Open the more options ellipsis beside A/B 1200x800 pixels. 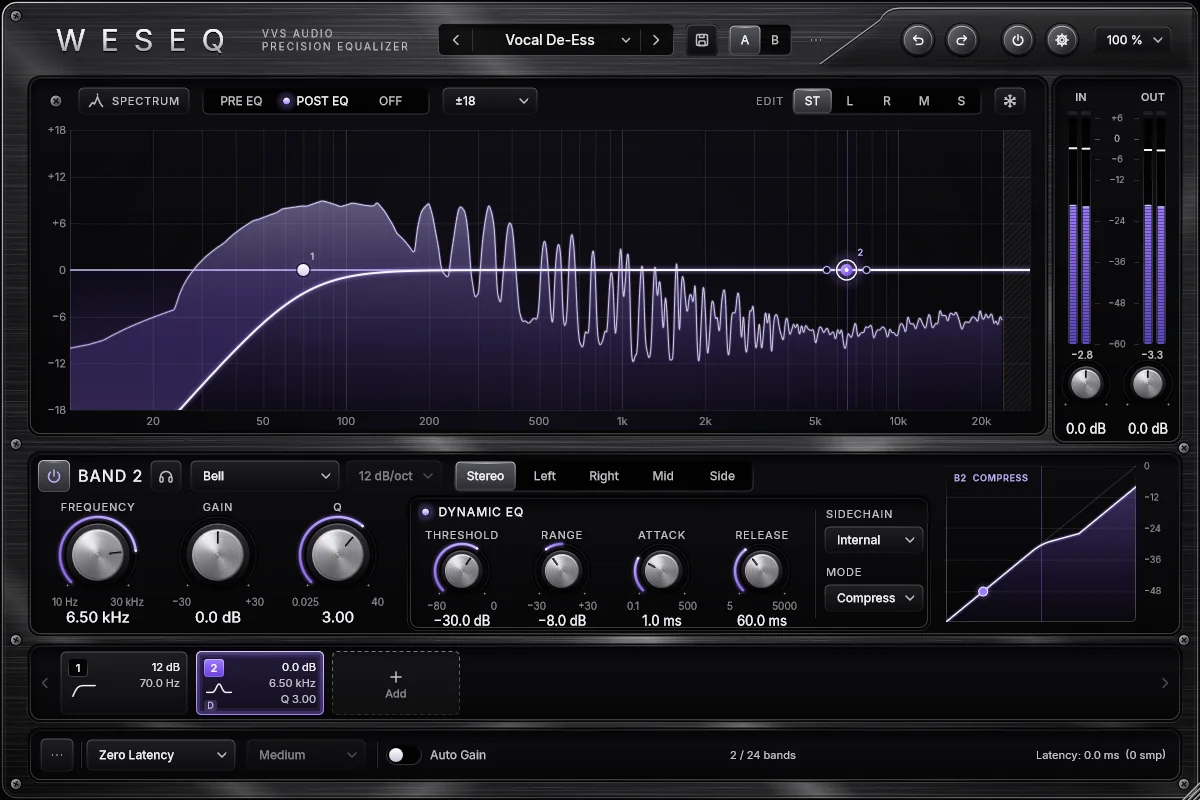816,40
